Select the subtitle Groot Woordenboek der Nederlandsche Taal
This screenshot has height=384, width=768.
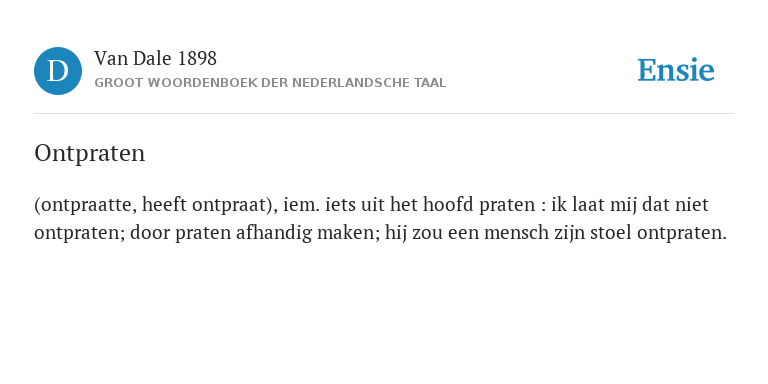point(270,83)
